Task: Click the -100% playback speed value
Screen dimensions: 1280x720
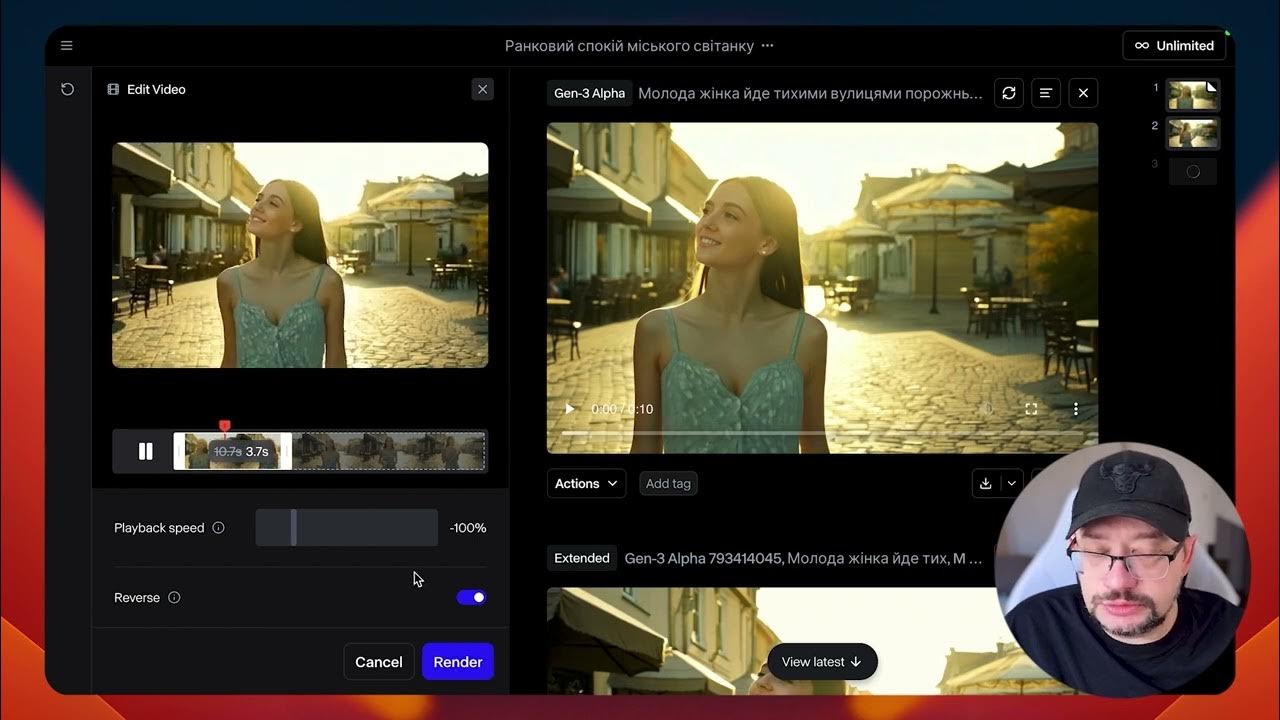Action: 468,528
